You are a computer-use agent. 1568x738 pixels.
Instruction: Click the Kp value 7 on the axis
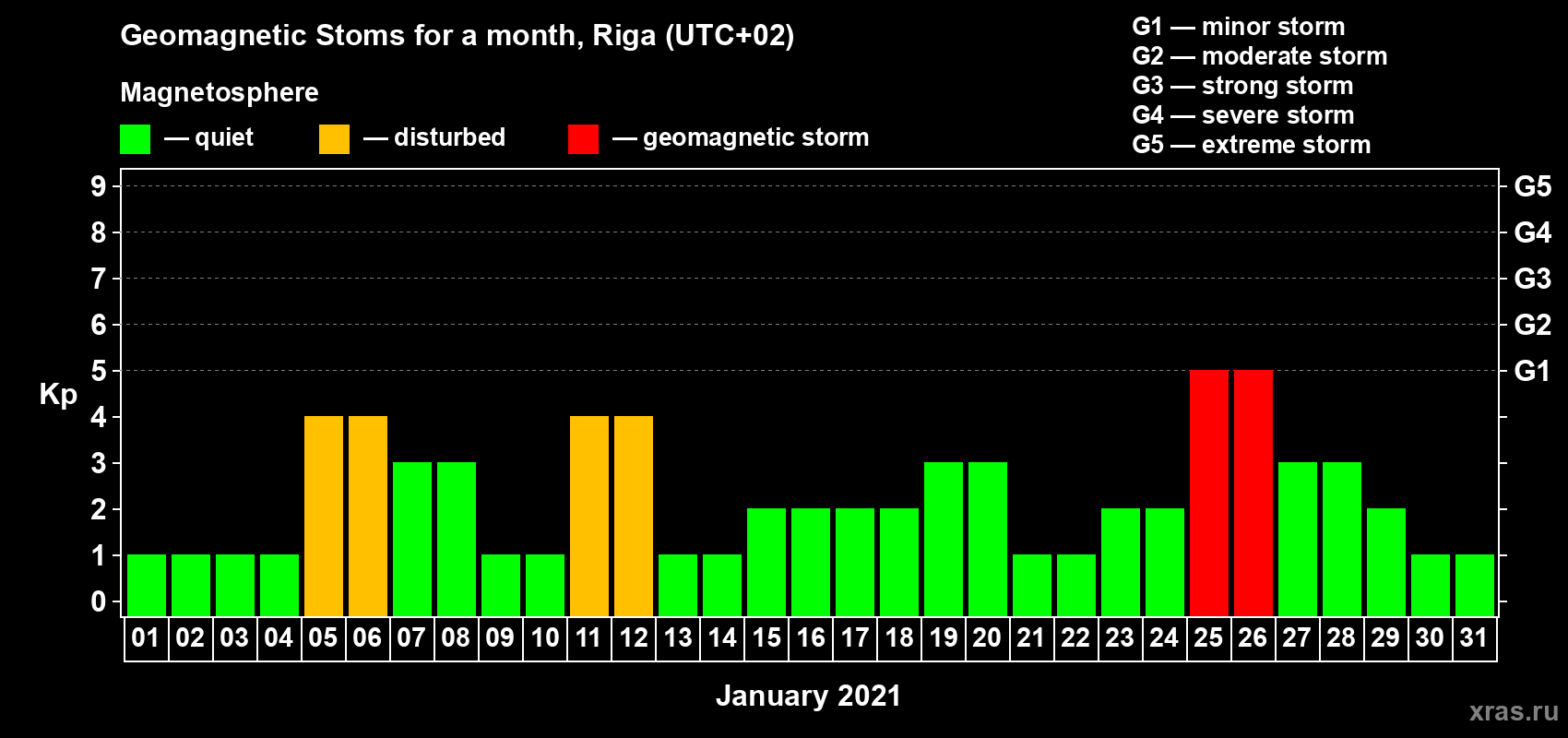point(99,279)
